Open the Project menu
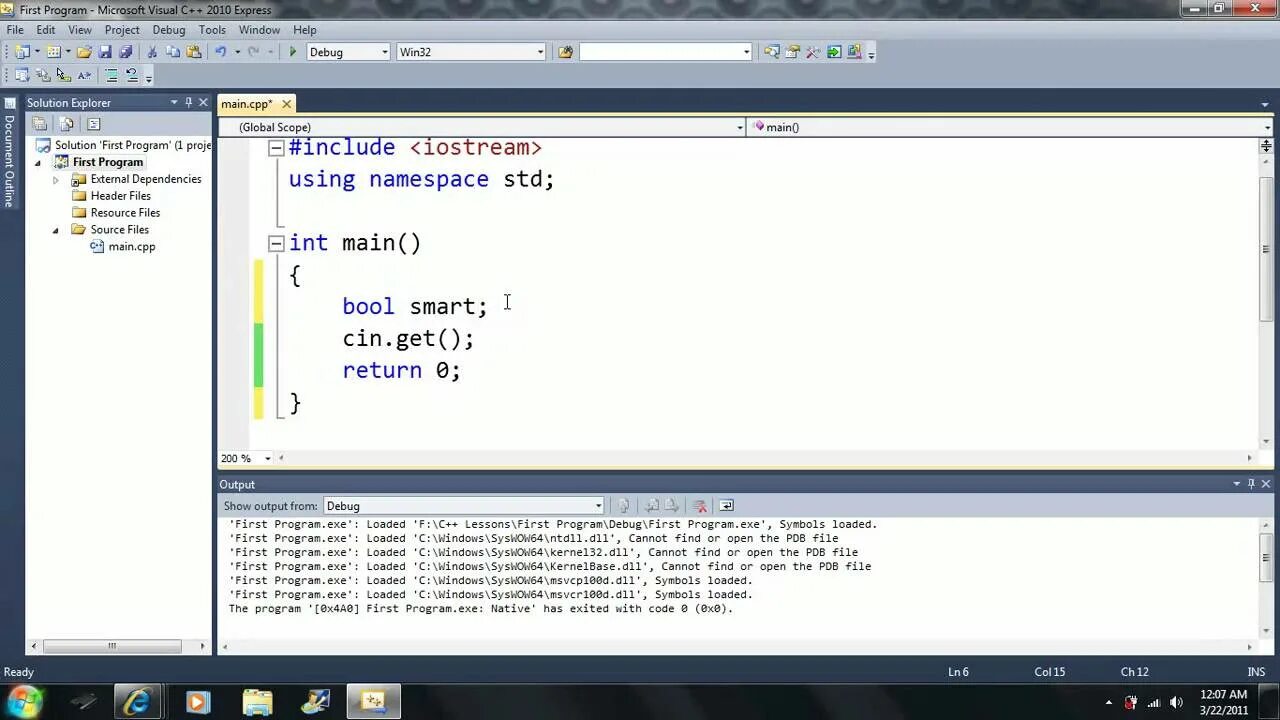The width and height of the screenshot is (1280, 720). [122, 30]
